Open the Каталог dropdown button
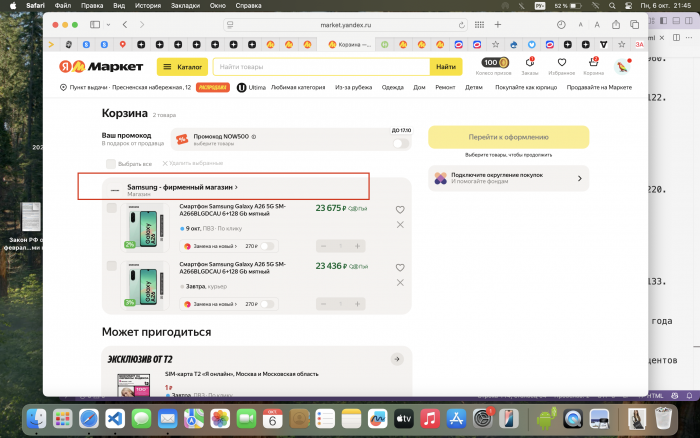The width and height of the screenshot is (700, 438). pyautogui.click(x=182, y=67)
